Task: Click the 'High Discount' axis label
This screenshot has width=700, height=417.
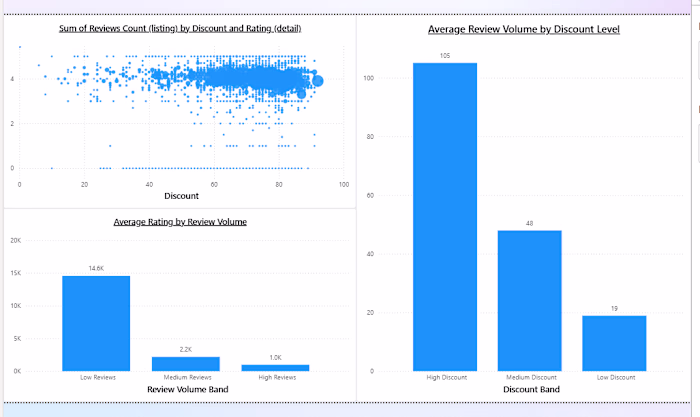Action: point(446,377)
